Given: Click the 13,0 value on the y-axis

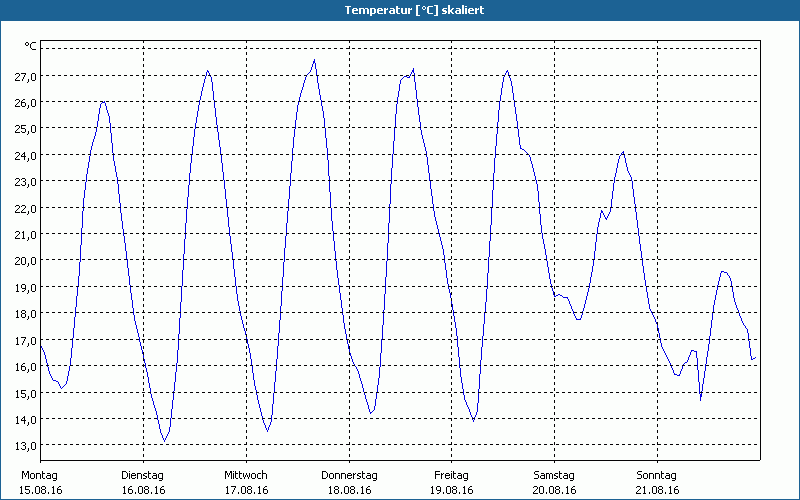Looking at the screenshot, I should (x=25, y=445).
